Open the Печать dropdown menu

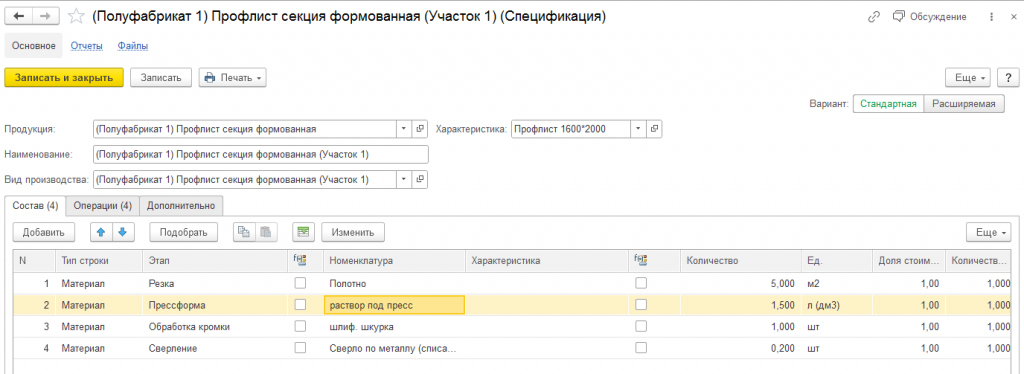[232, 77]
